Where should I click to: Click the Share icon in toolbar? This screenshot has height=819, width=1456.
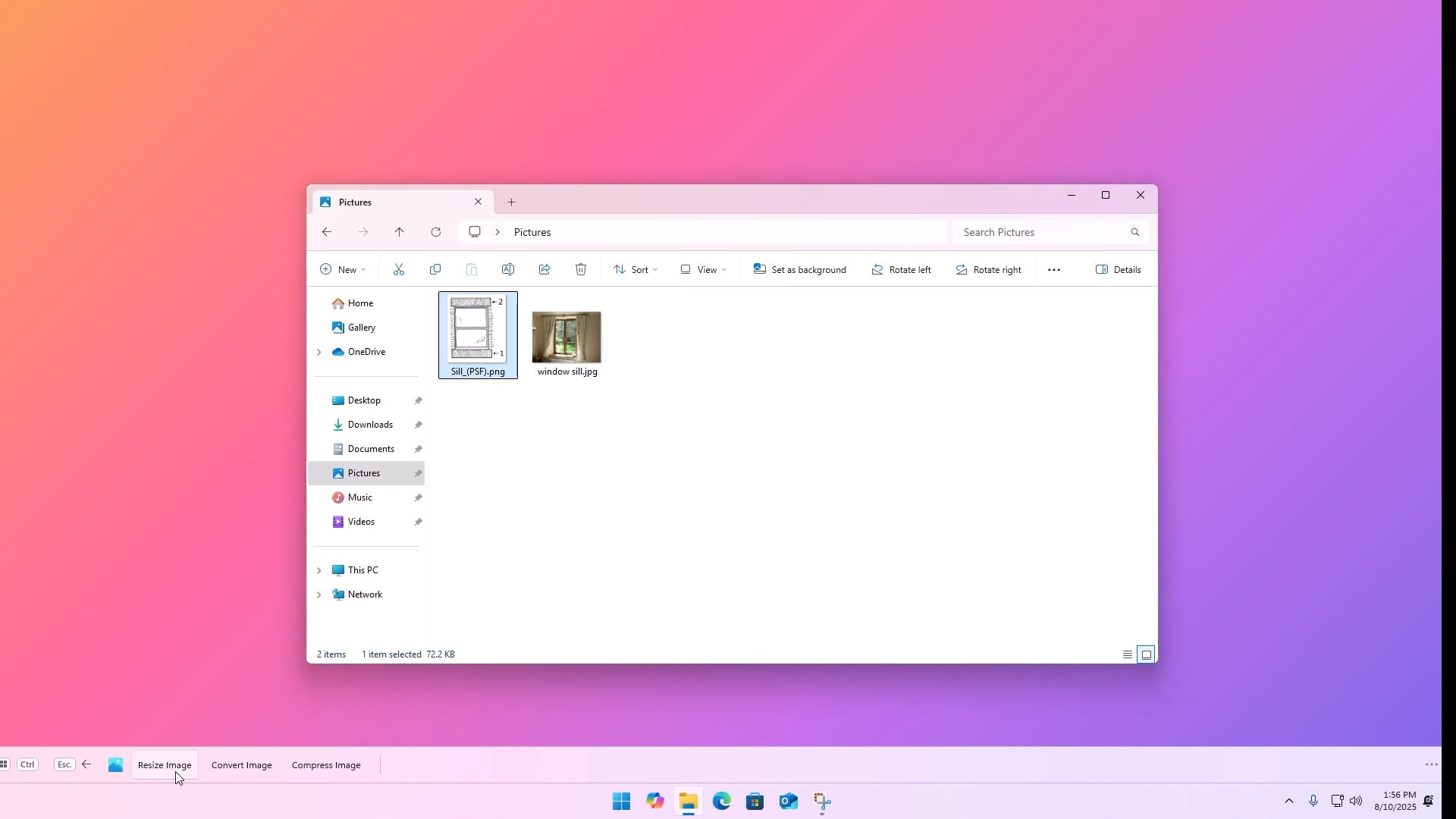[544, 269]
